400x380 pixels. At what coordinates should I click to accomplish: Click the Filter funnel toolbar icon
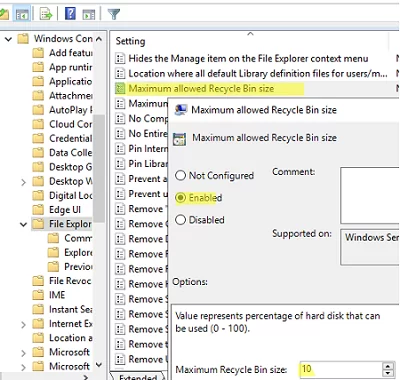click(113, 14)
